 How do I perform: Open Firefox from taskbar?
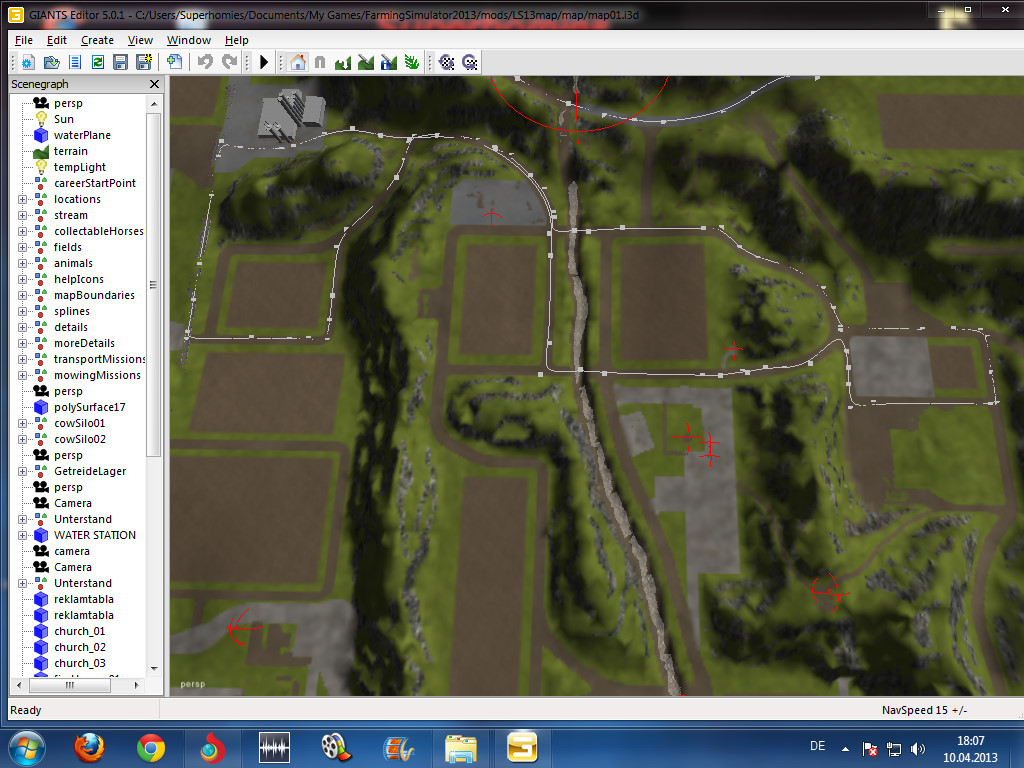click(89, 748)
